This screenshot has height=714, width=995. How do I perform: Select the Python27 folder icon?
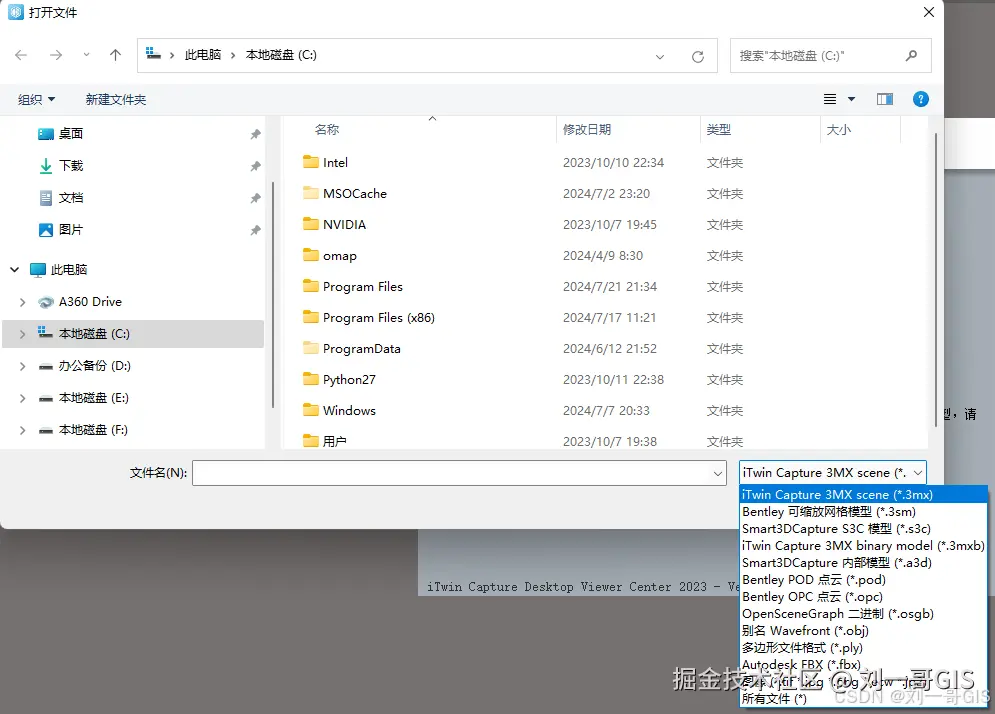[310, 379]
